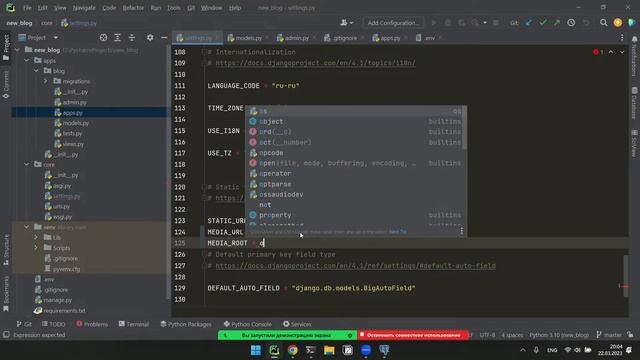Image resolution: width=640 pixels, height=360 pixels.
Task: Click Git update project arrow icon
Action: tap(529, 23)
